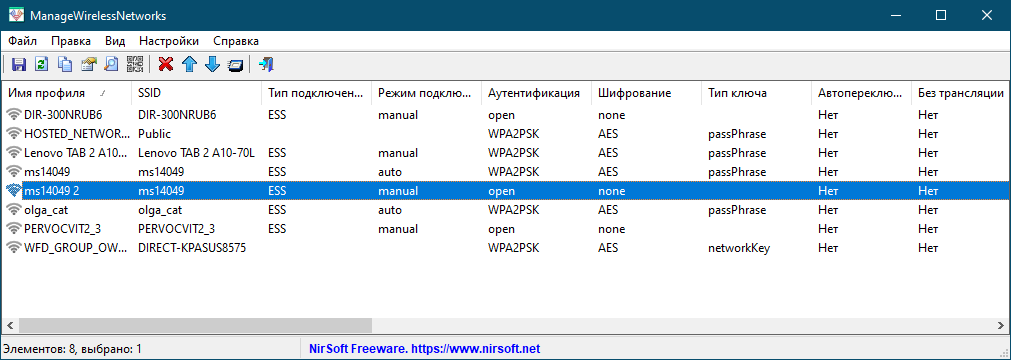Select the olga_cat profile name
The width and height of the screenshot is (1011, 360).
46,210
